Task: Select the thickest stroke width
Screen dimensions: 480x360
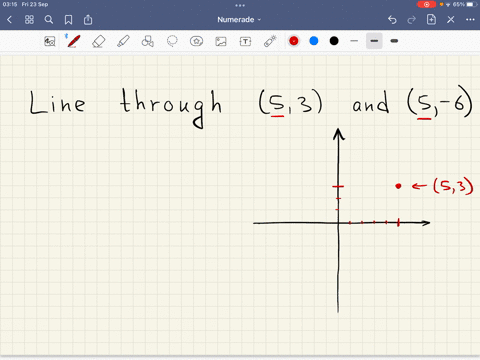Action: click(394, 41)
